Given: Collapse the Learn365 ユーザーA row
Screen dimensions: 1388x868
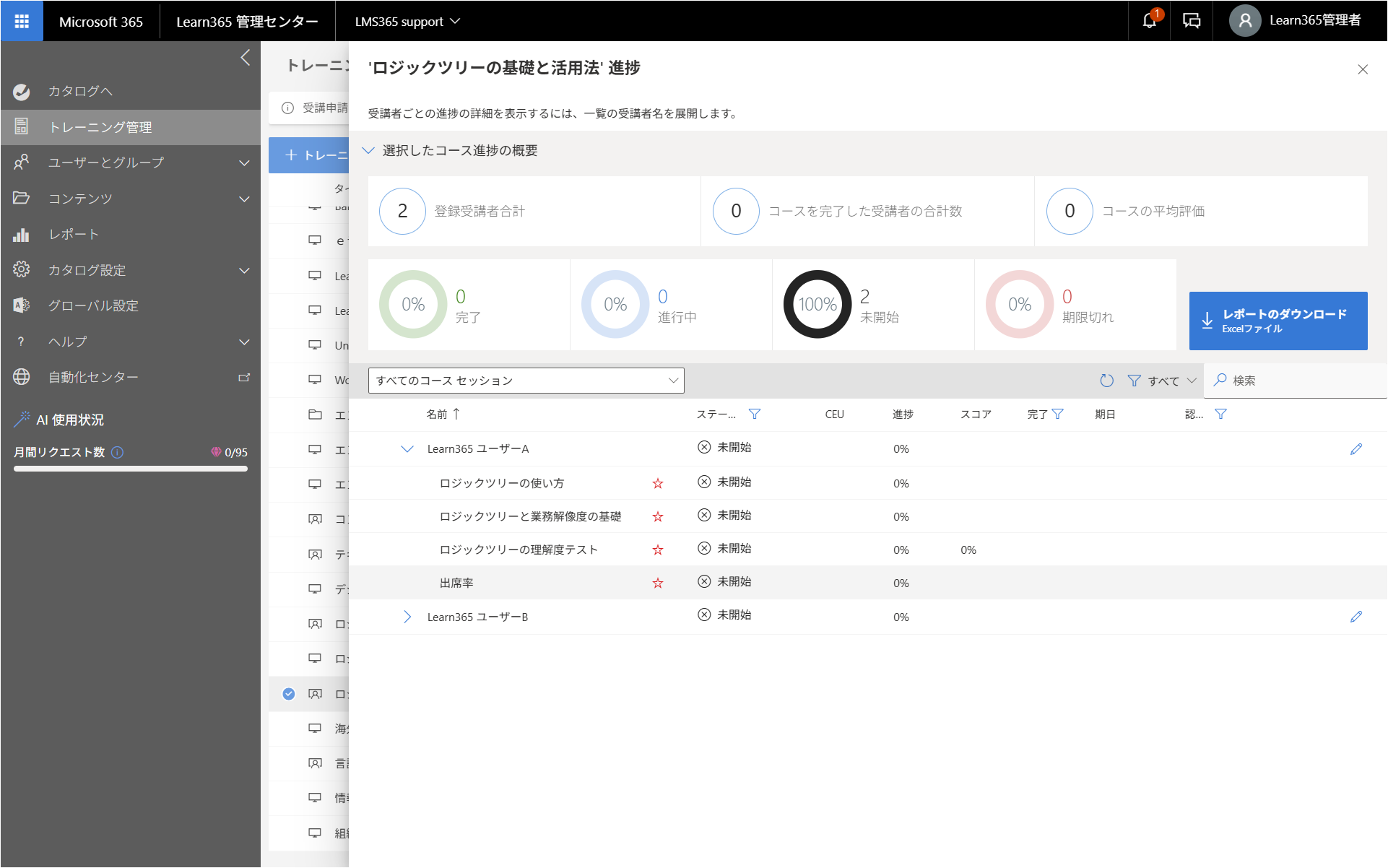Looking at the screenshot, I should 407,449.
